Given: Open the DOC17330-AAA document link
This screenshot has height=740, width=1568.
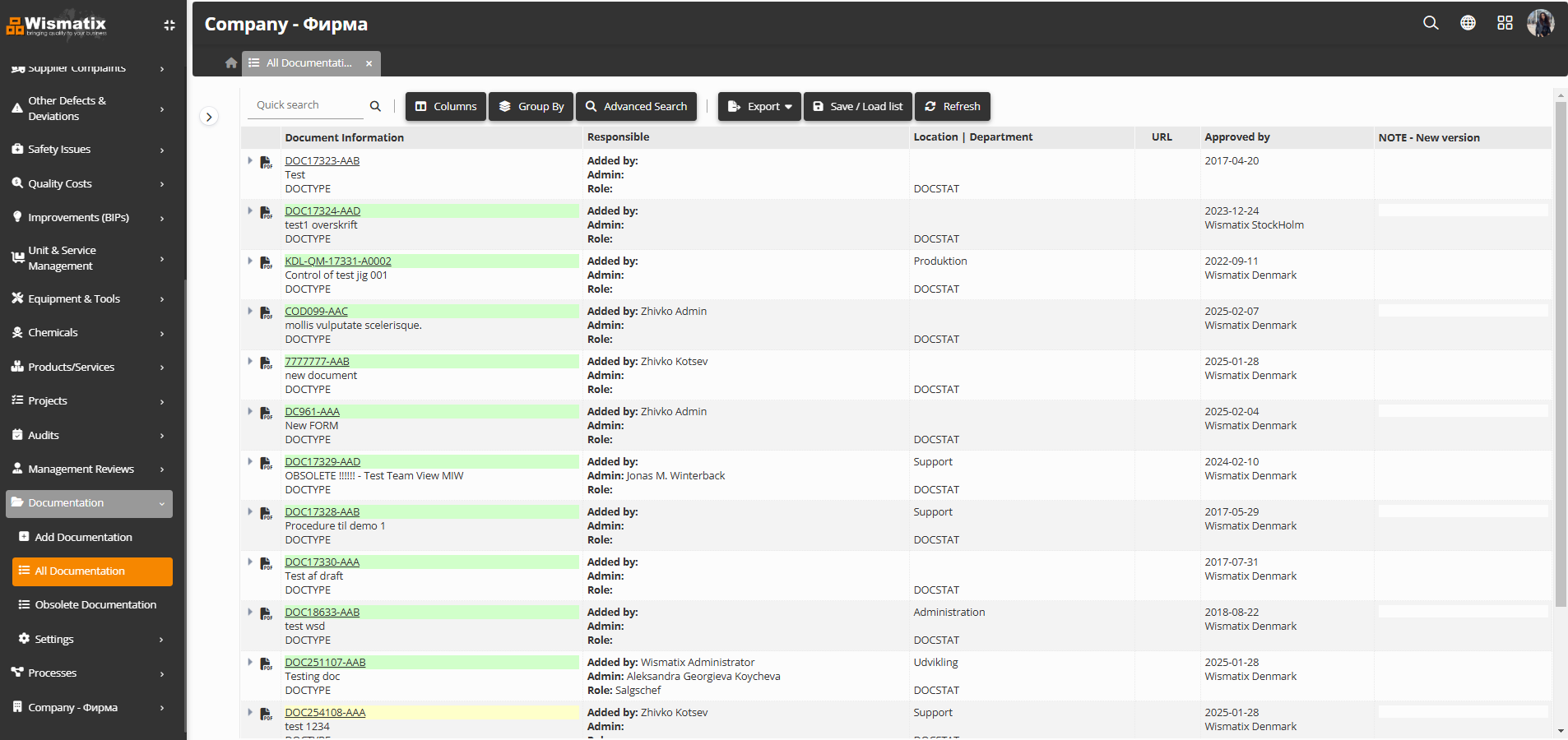Looking at the screenshot, I should (321, 562).
